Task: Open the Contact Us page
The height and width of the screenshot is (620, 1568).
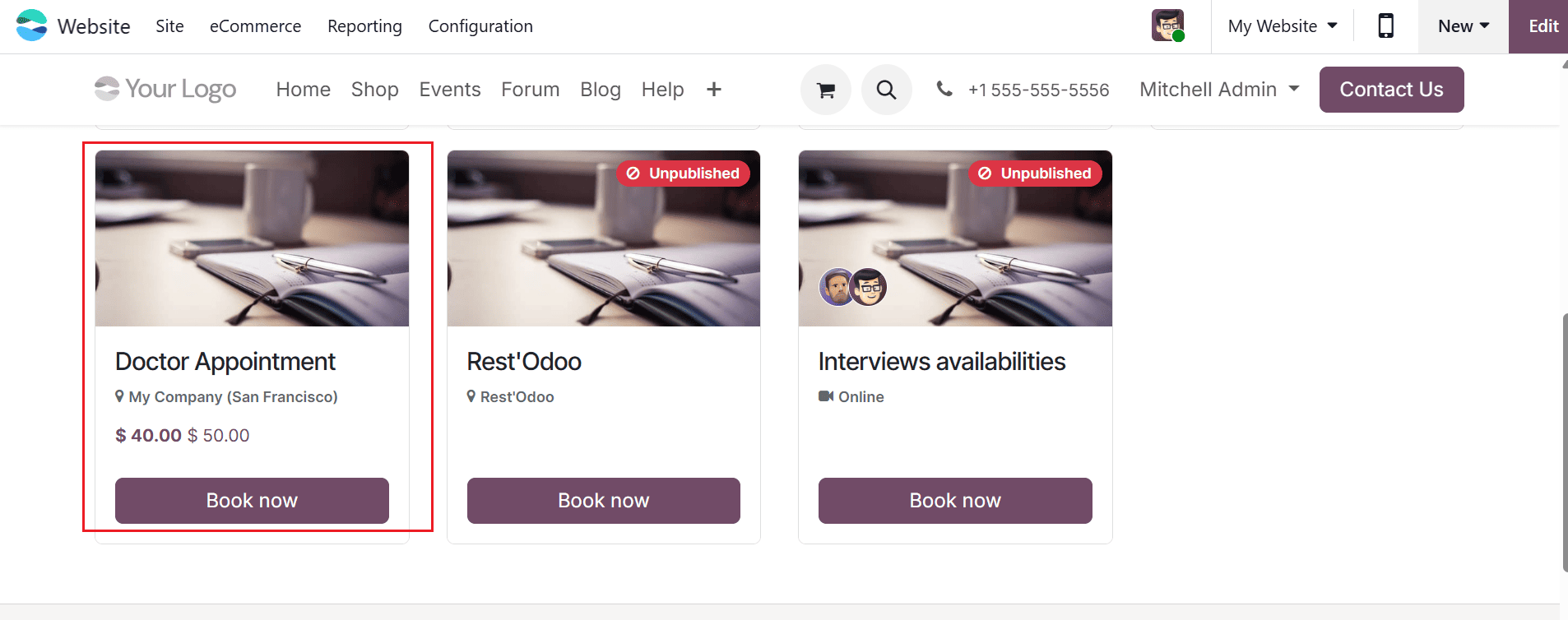Action: point(1390,89)
